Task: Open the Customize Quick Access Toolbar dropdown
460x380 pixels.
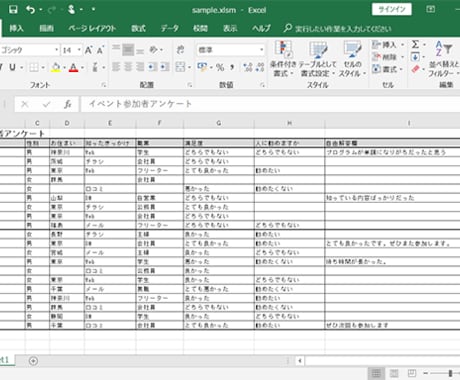Action: coord(93,9)
